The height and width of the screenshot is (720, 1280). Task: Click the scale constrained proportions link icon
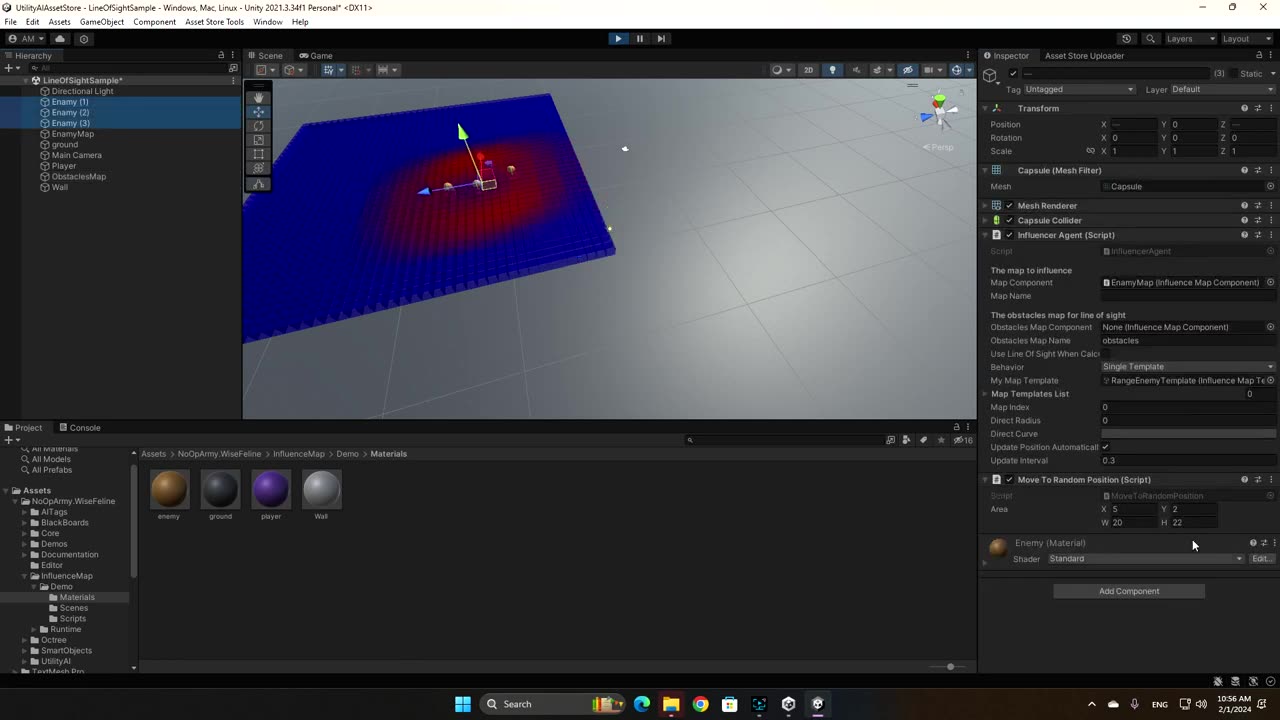tap(1090, 151)
